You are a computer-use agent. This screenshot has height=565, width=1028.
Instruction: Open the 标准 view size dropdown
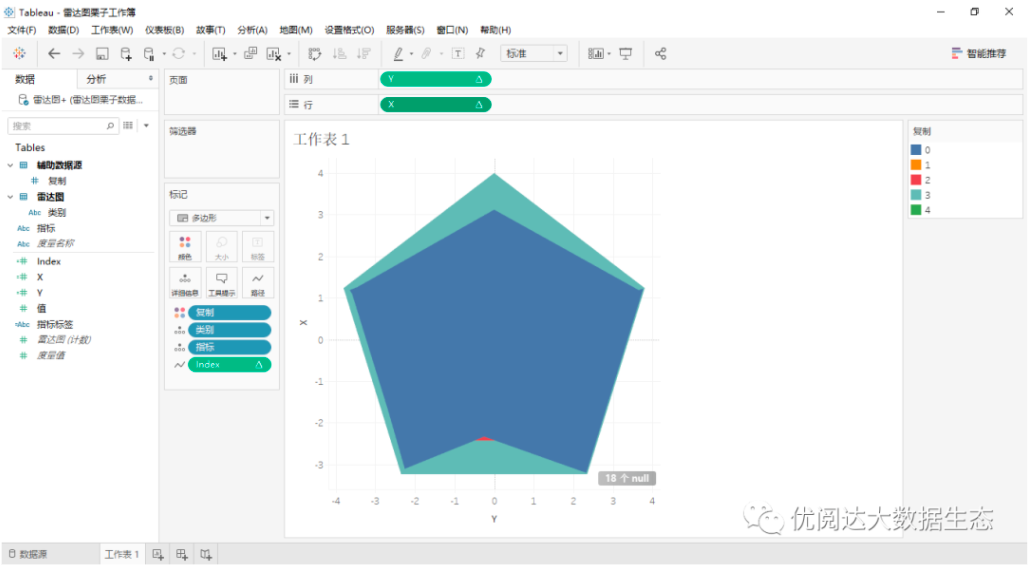(534, 54)
